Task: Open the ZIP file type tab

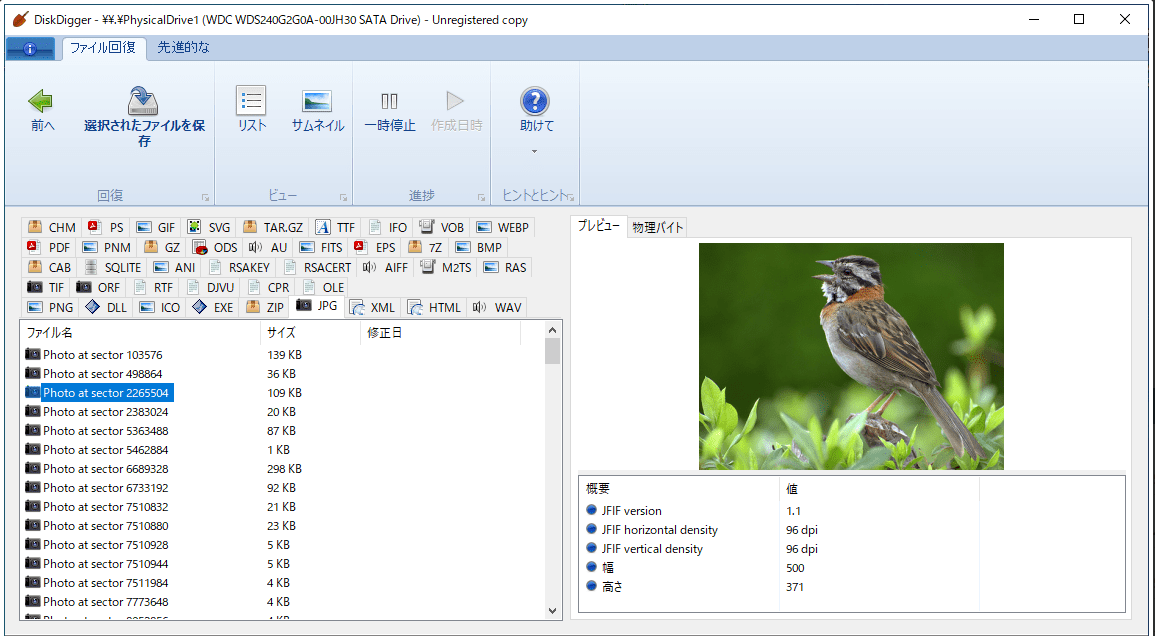Action: click(x=264, y=307)
